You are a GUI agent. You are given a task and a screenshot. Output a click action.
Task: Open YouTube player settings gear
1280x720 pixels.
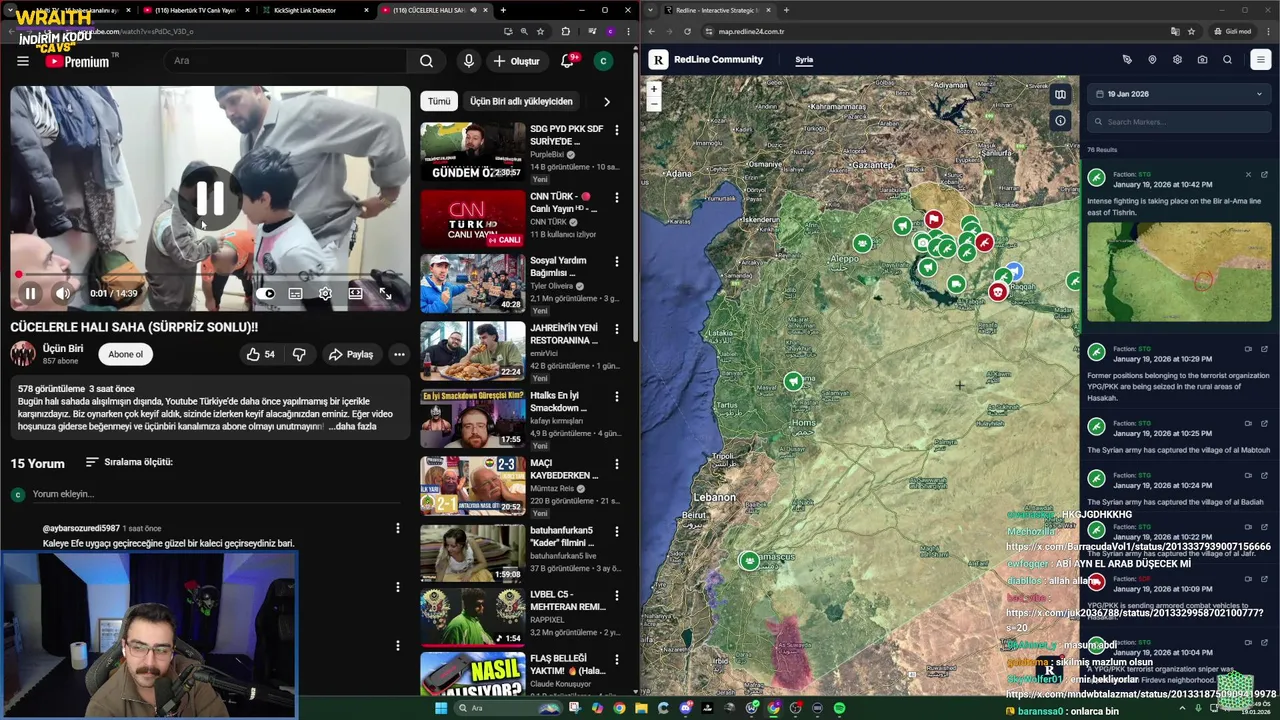tap(325, 293)
